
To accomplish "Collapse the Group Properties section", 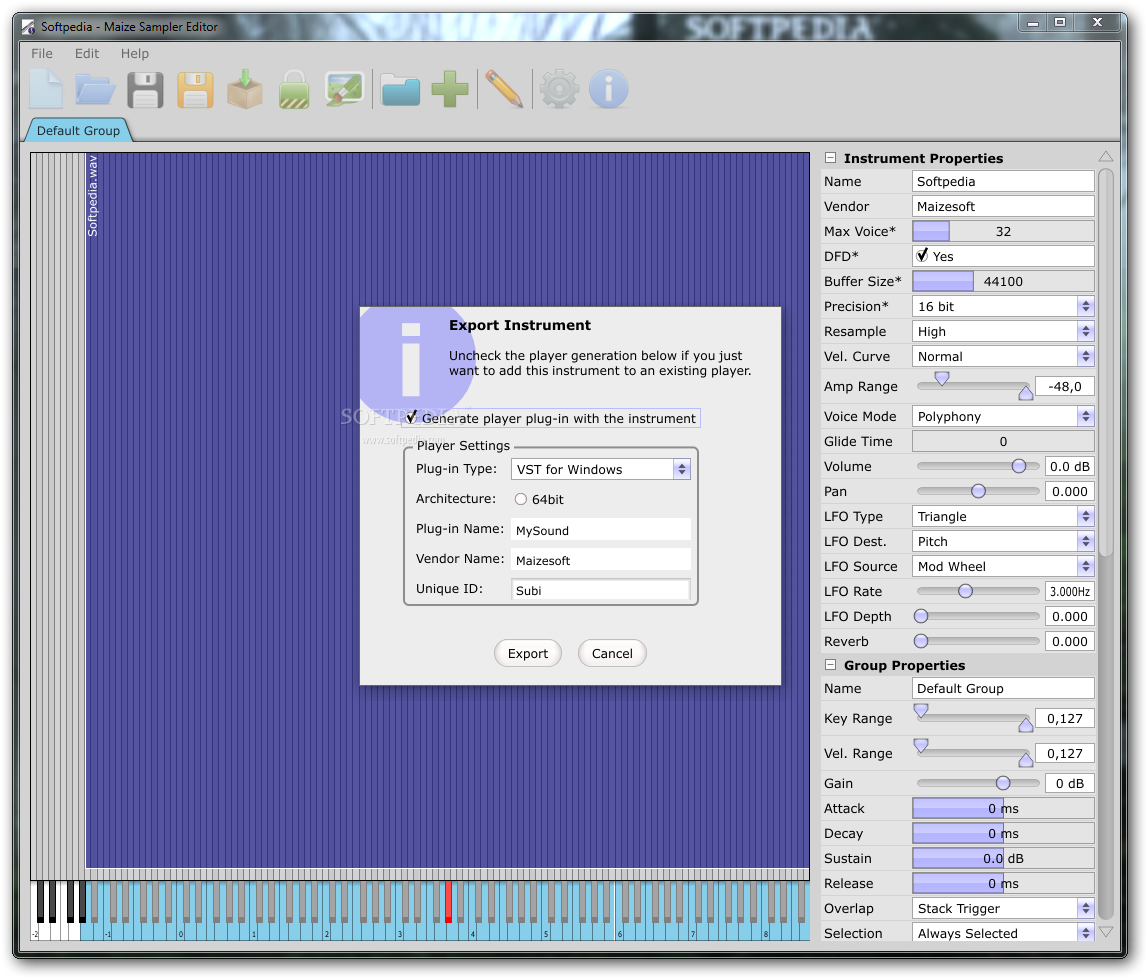I will 830,665.
